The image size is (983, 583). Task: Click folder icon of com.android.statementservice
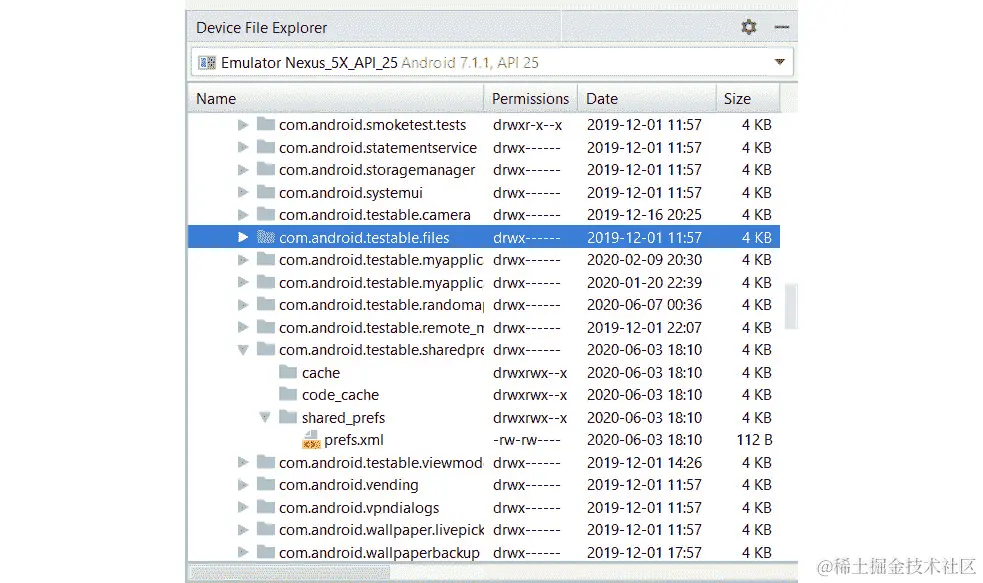266,147
